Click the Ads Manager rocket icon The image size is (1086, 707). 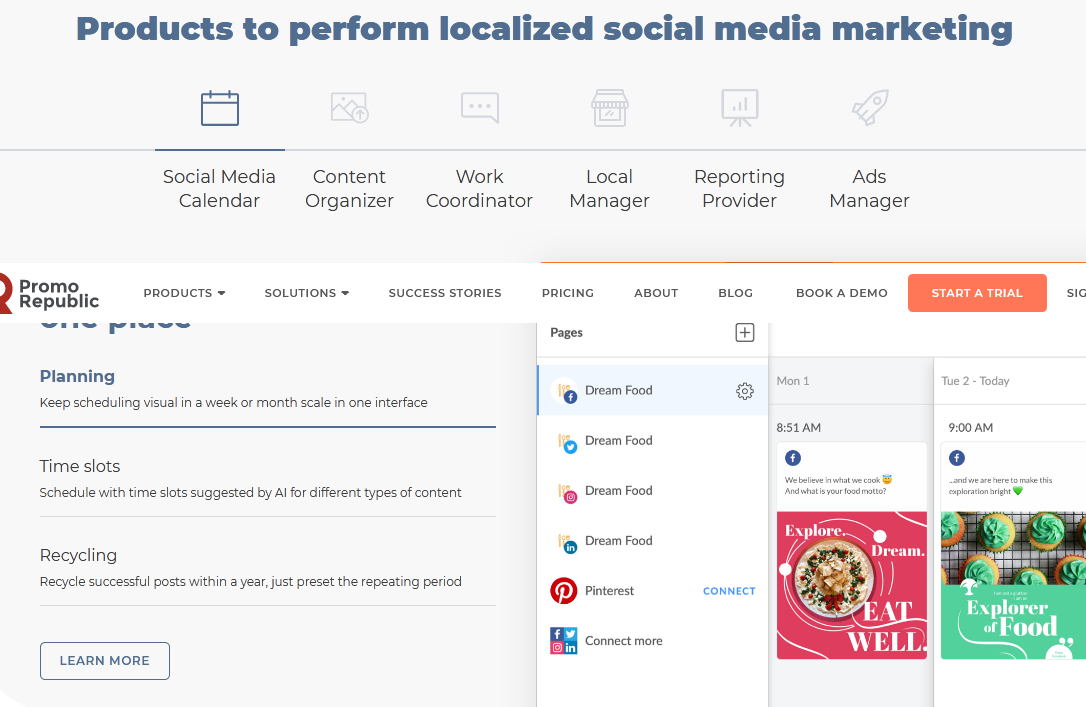tap(870, 107)
